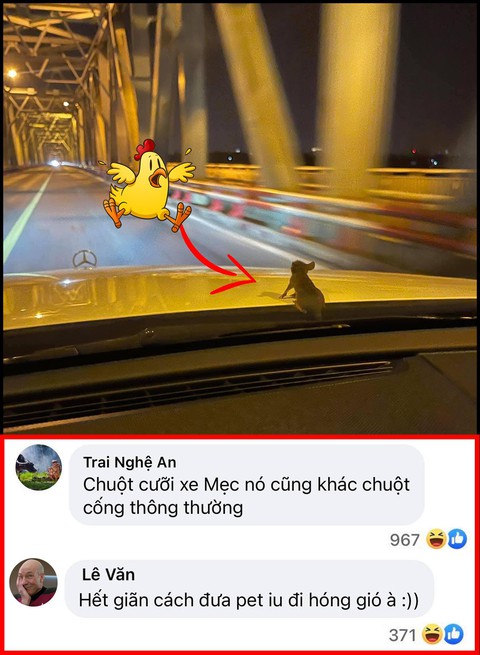Open the bridge night photo
This screenshot has width=480, height=655.
click(240, 218)
